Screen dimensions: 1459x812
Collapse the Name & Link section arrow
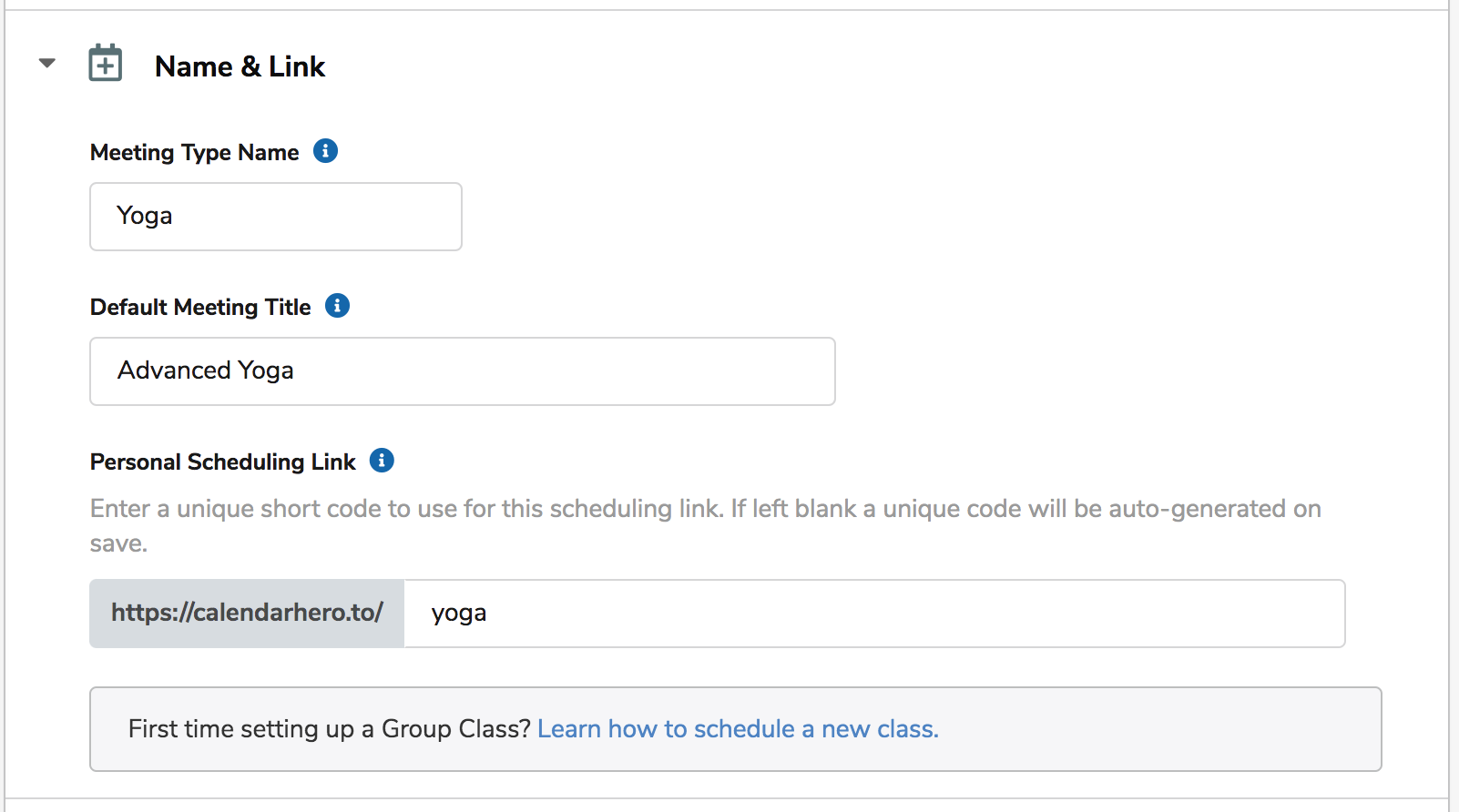click(x=47, y=64)
